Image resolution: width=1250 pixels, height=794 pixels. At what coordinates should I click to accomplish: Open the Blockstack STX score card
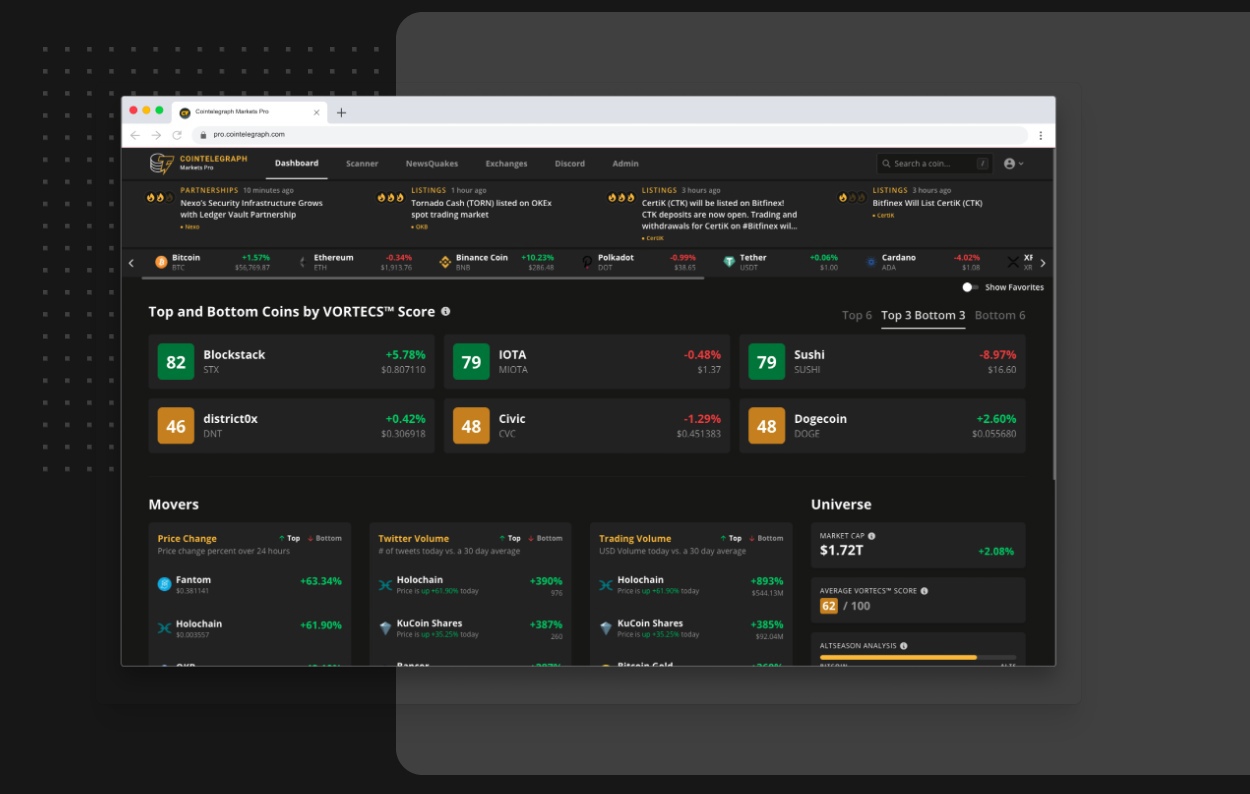point(291,362)
